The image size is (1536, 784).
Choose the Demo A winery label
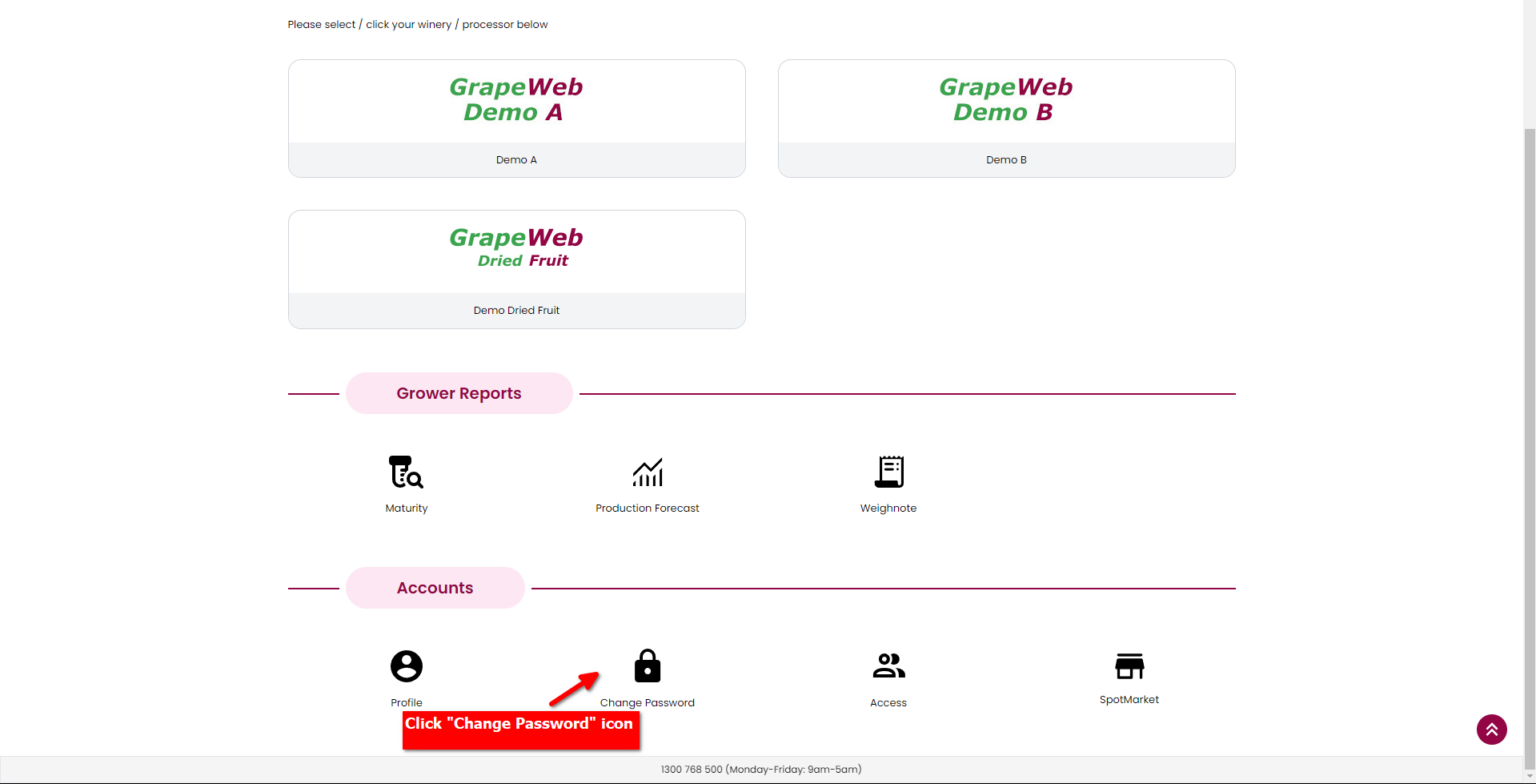click(x=516, y=160)
